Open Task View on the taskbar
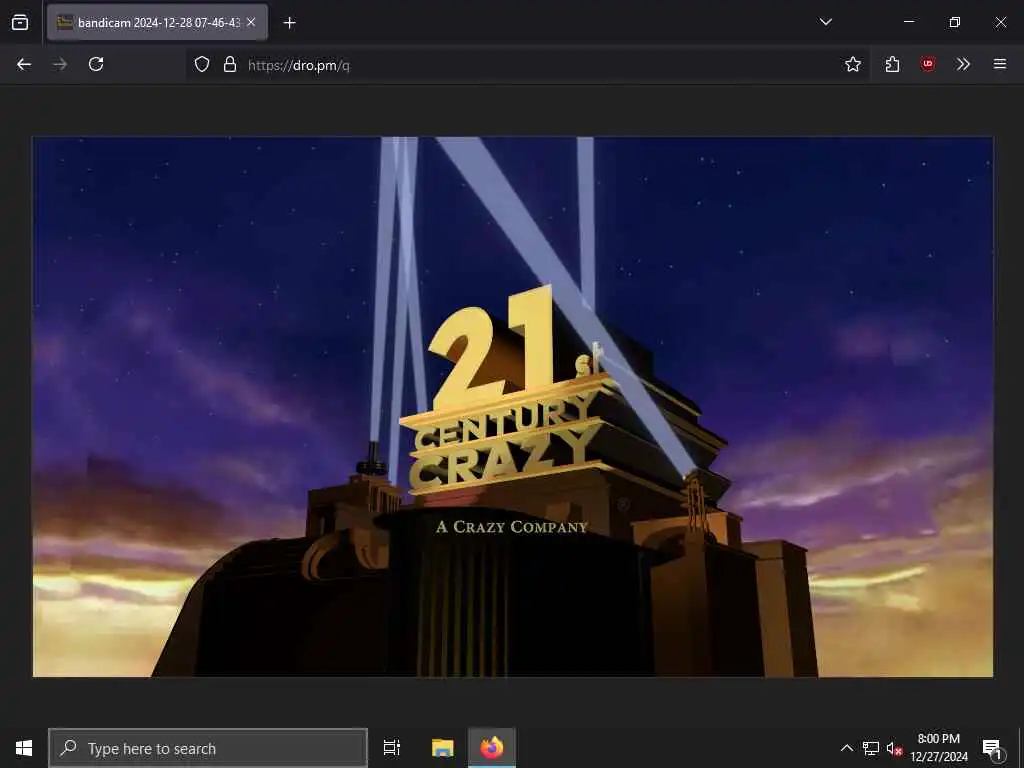The height and width of the screenshot is (768, 1024). point(392,748)
